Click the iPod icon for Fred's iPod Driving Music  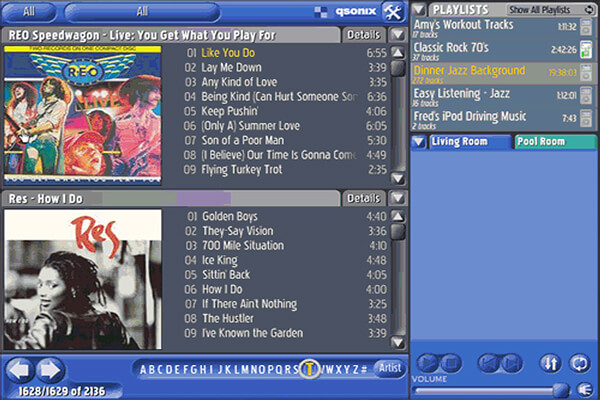(x=586, y=118)
